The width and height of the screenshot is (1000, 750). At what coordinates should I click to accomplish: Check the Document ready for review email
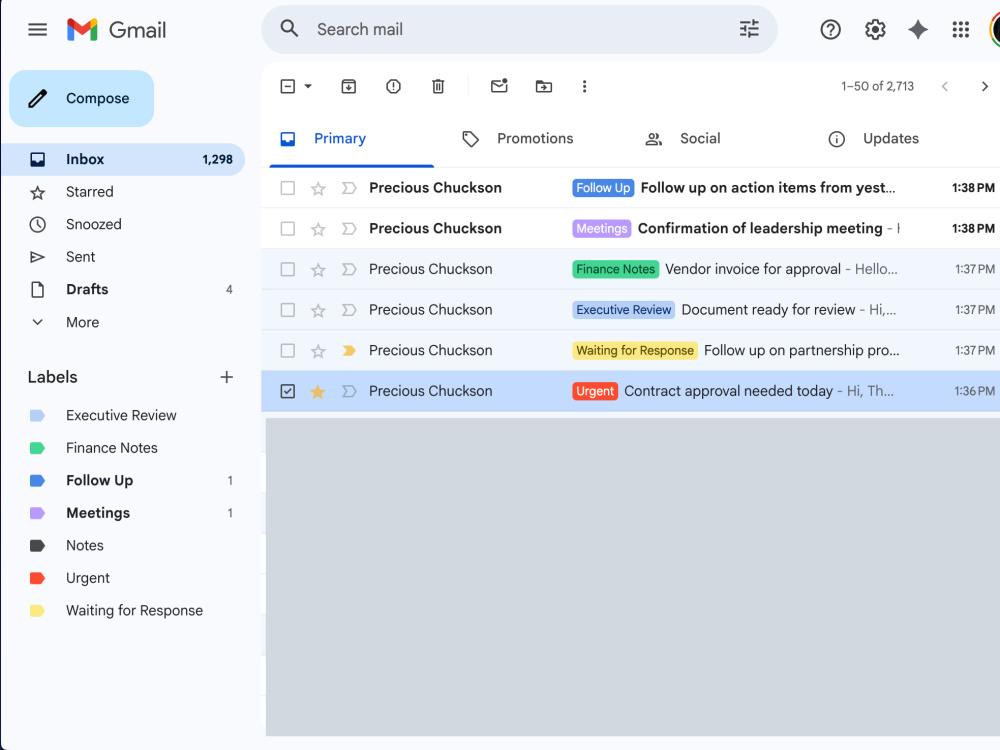(288, 310)
